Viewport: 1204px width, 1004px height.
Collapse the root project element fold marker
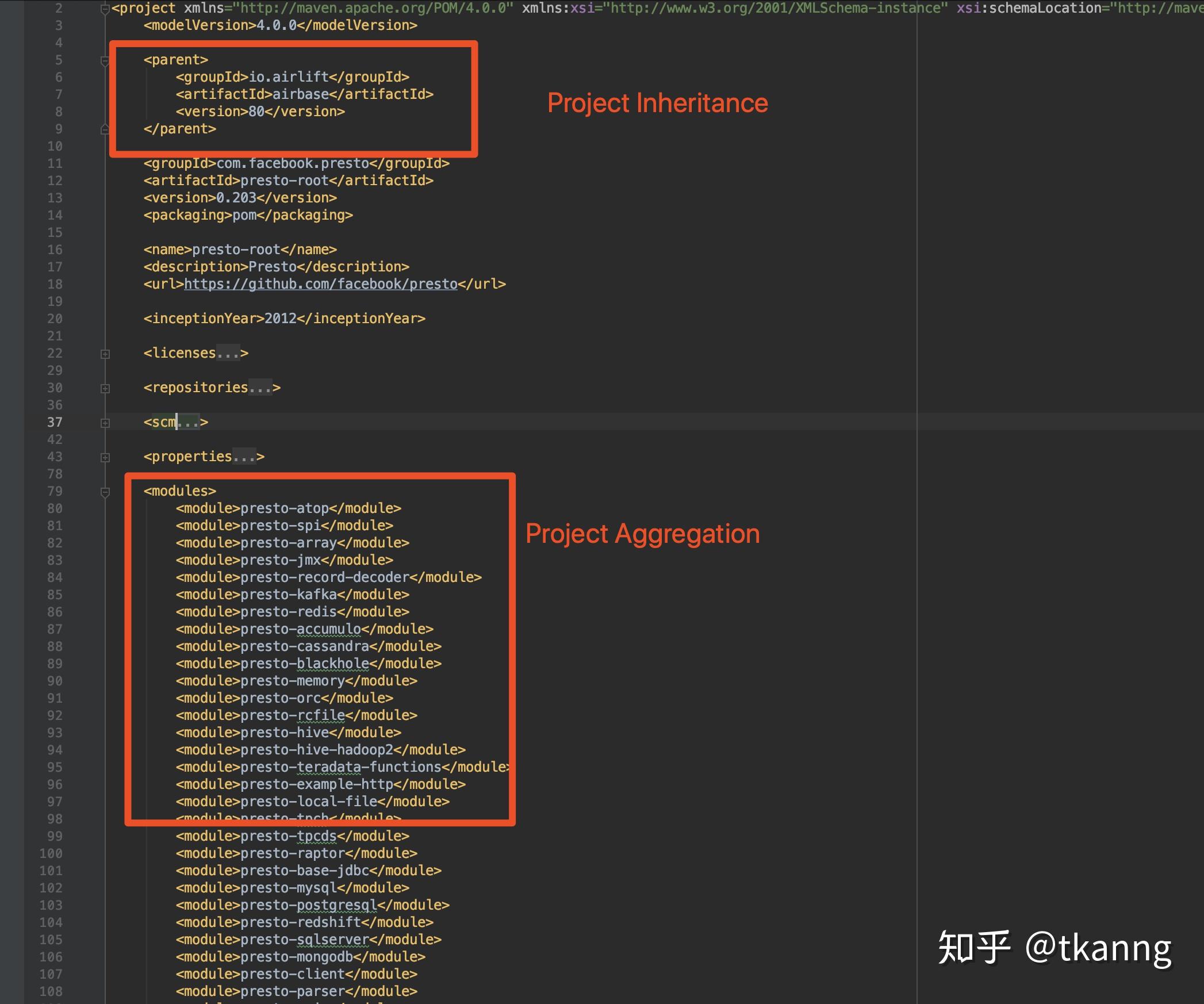105,9
